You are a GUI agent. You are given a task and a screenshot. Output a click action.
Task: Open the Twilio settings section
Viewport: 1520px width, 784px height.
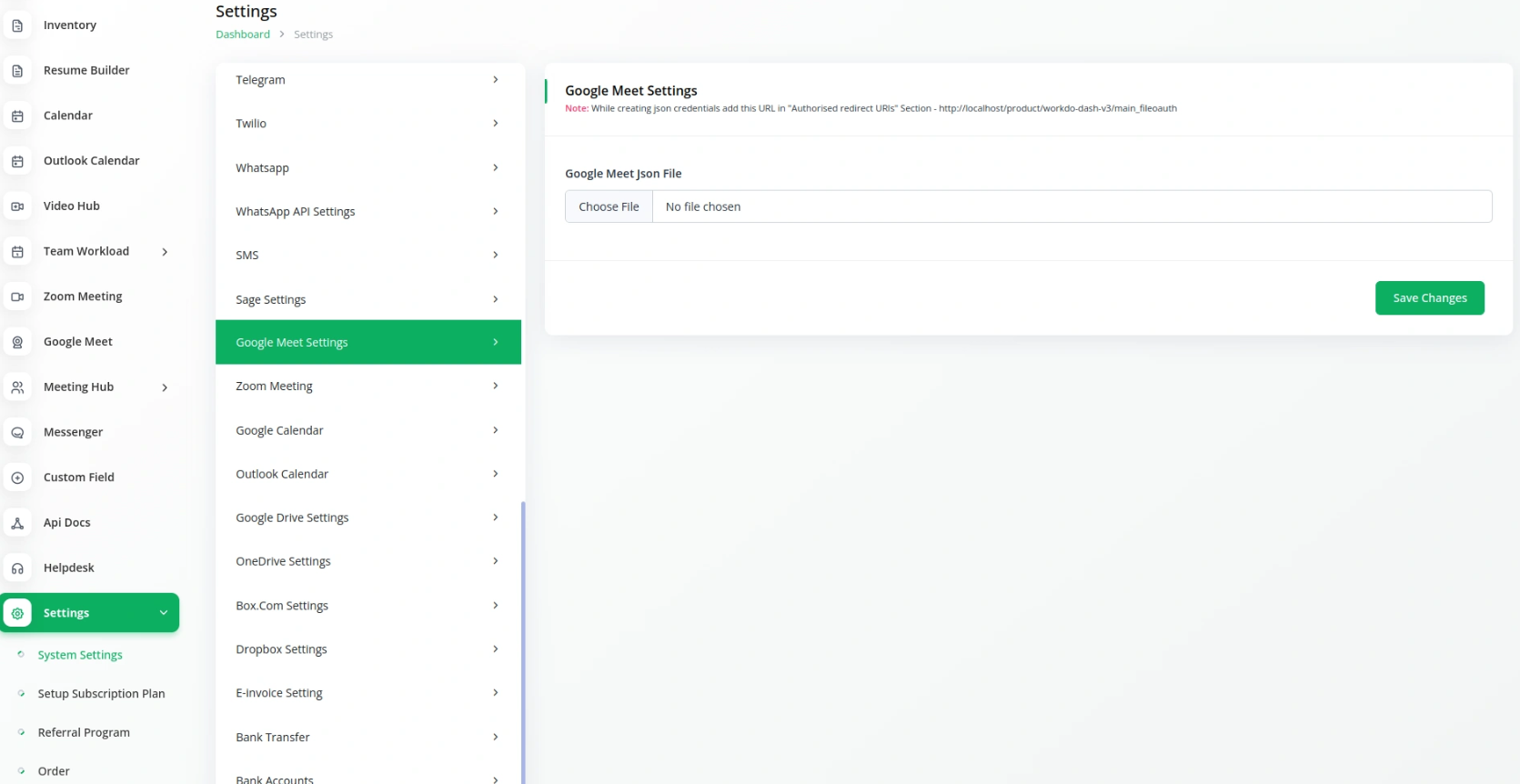[368, 124]
